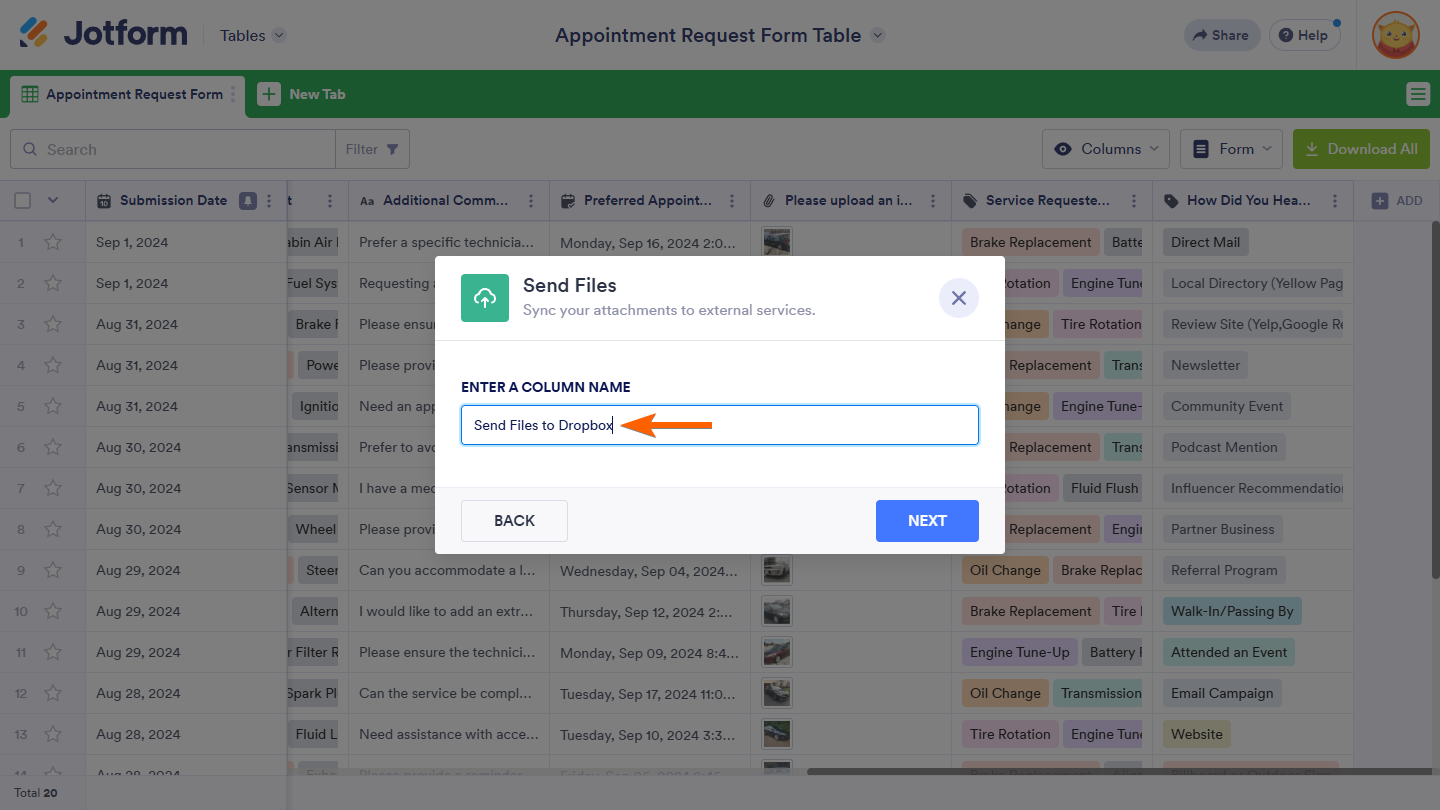1440x810 pixels.
Task: Click the NEXT button
Action: click(x=926, y=520)
